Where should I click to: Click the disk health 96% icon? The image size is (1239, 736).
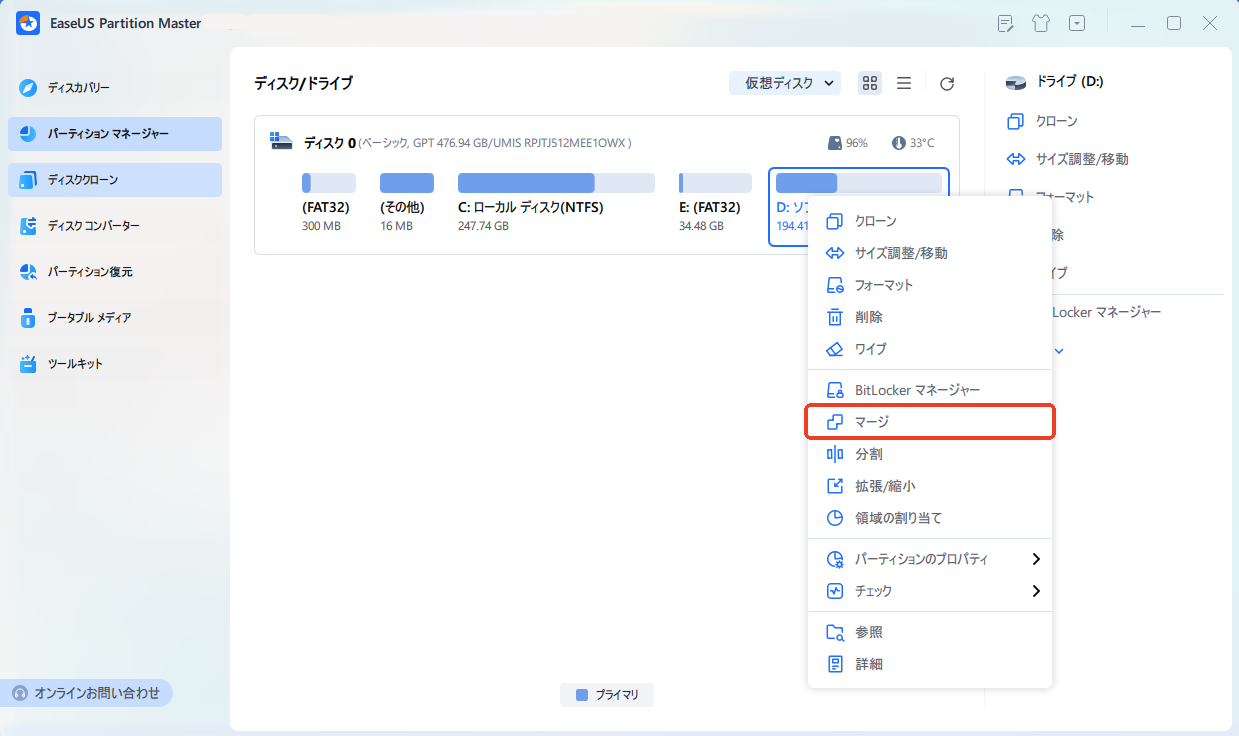click(836, 143)
